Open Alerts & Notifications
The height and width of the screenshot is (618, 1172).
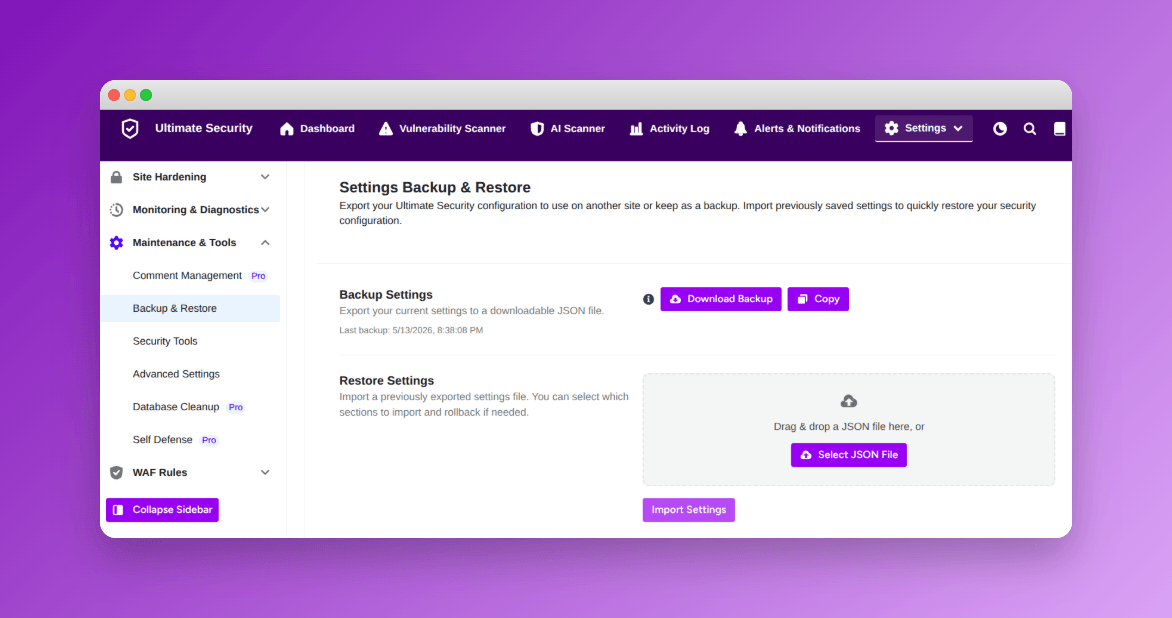(798, 129)
